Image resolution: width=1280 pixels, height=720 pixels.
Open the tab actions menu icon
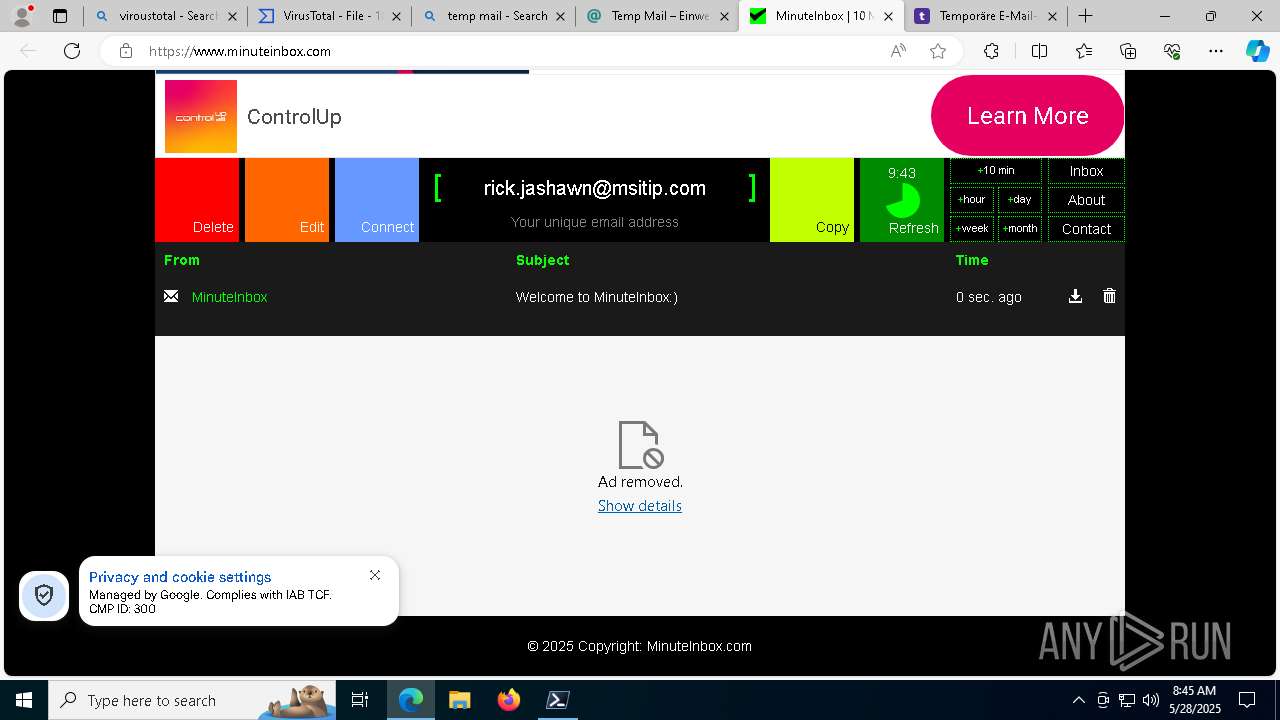tap(60, 16)
